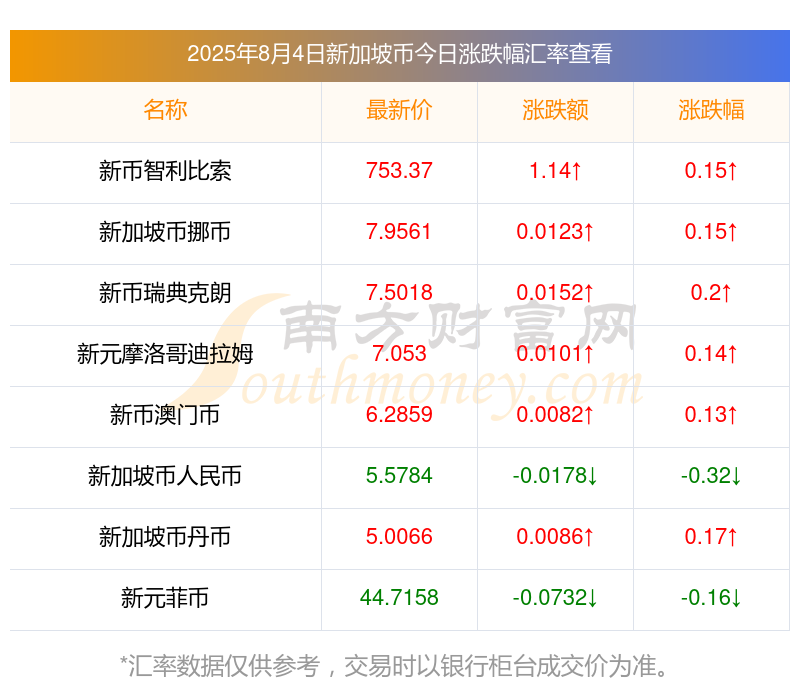Viewport: 800px width, 698px height.
Task: Click the change value '1.14↑'
Action: pos(555,170)
